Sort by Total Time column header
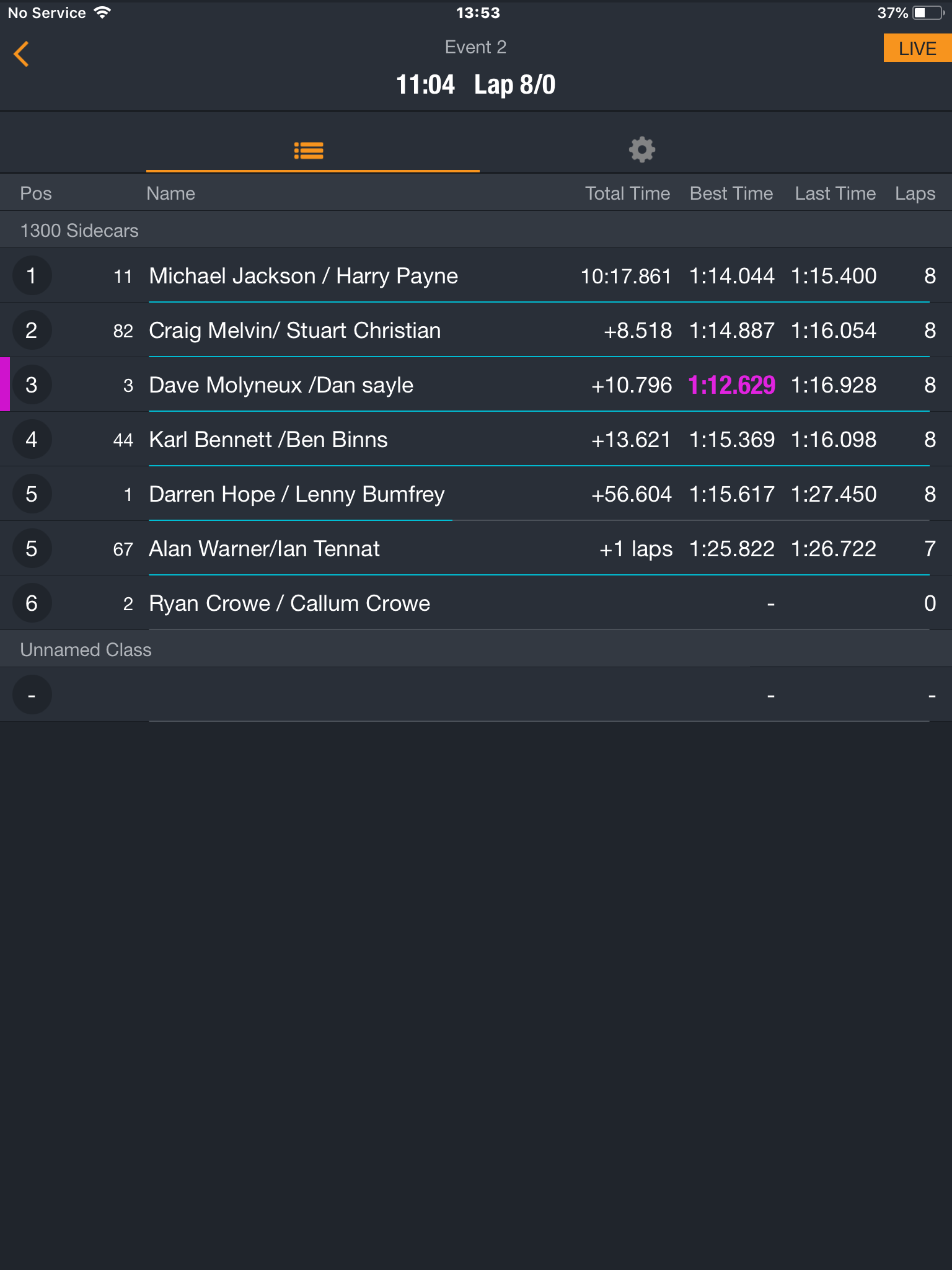952x1270 pixels. click(x=628, y=193)
